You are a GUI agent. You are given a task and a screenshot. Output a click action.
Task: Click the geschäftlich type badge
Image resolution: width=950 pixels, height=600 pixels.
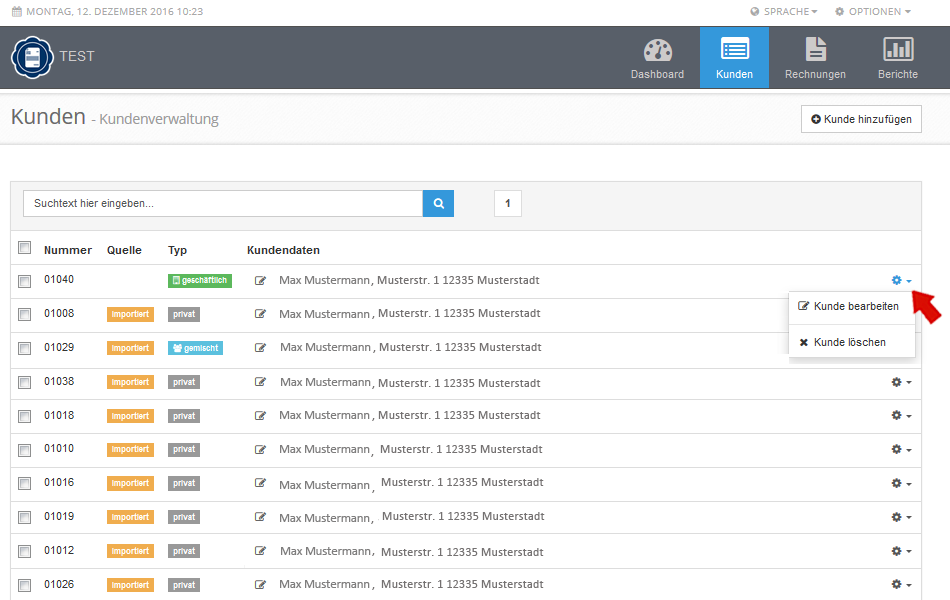(x=199, y=281)
